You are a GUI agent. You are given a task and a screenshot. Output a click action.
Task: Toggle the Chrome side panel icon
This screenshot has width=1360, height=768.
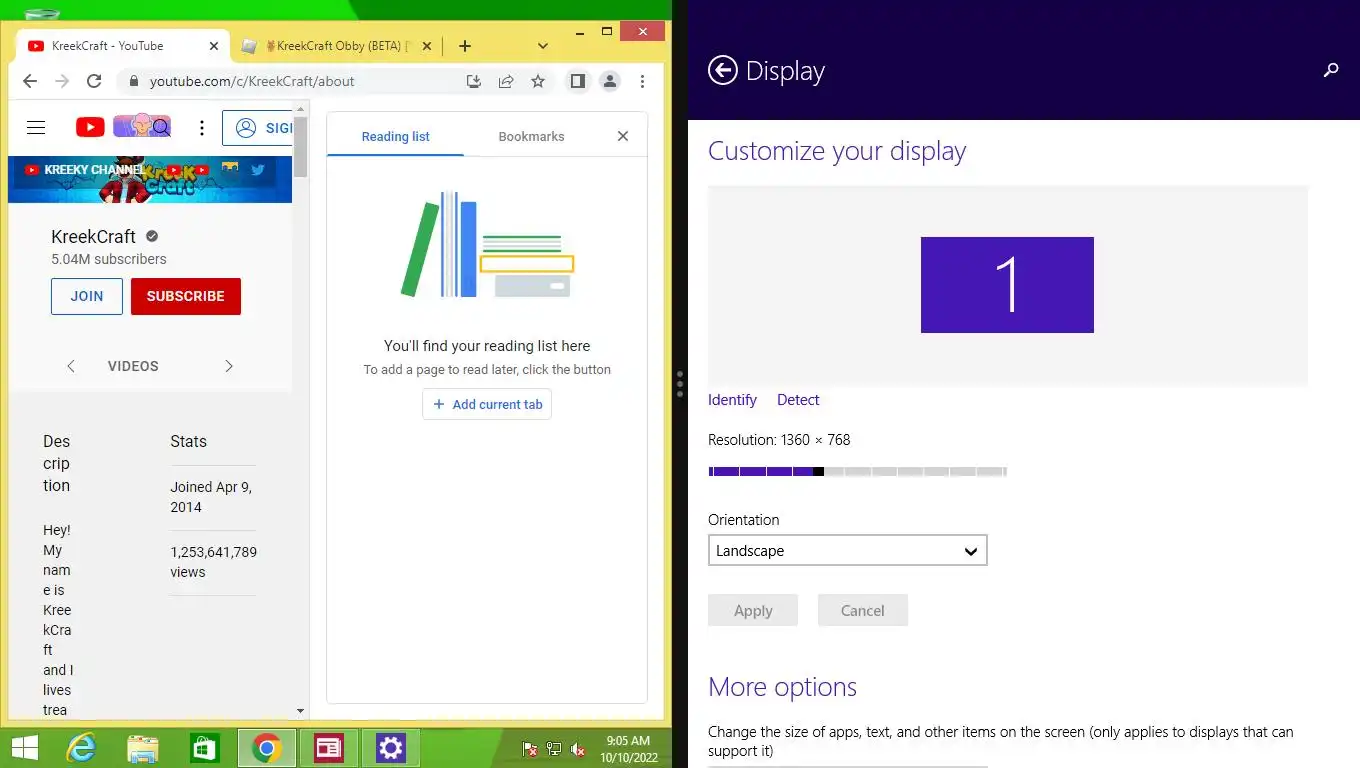[577, 81]
